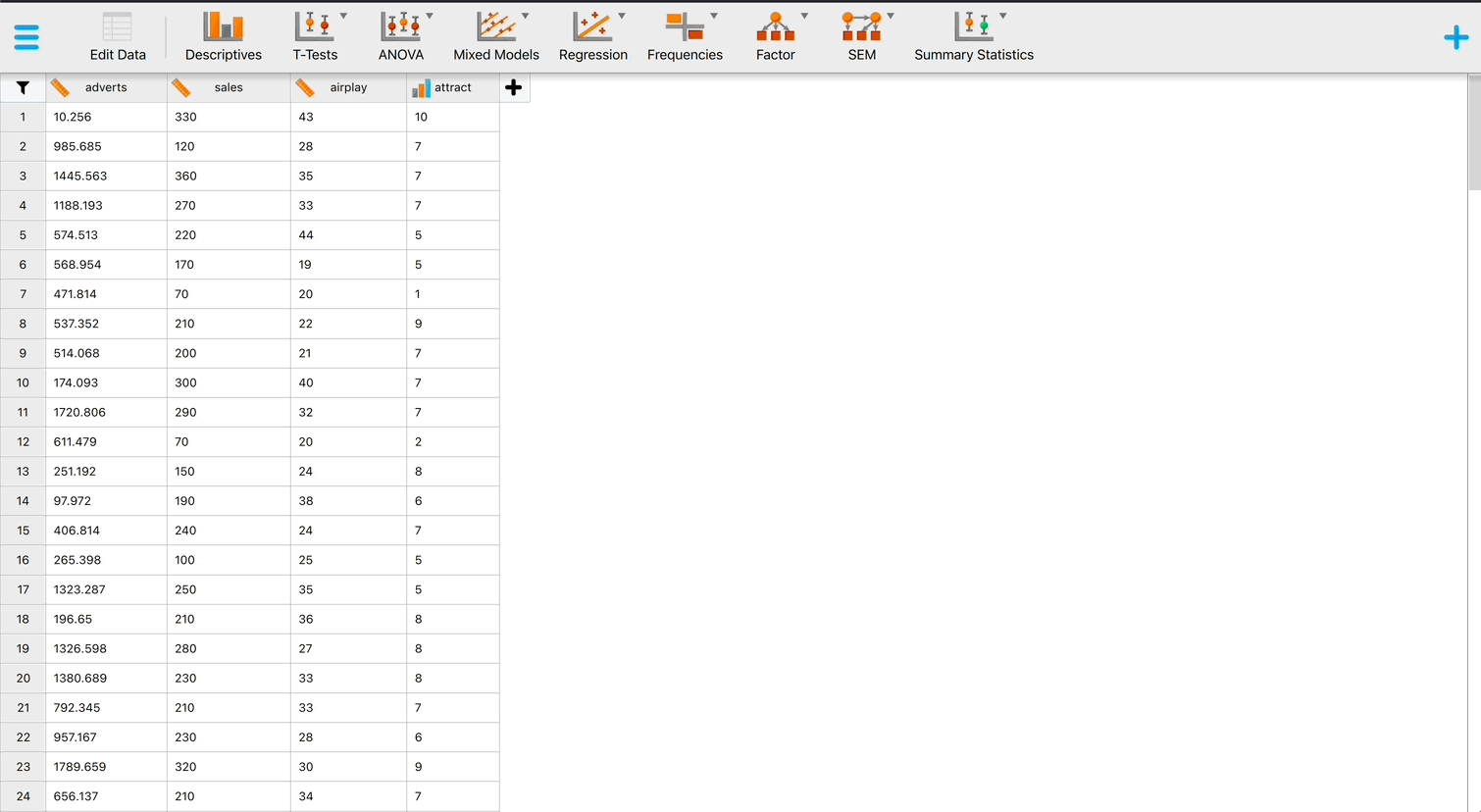The width and height of the screenshot is (1481, 812).
Task: Select the attract column header
Action: [x=453, y=87]
